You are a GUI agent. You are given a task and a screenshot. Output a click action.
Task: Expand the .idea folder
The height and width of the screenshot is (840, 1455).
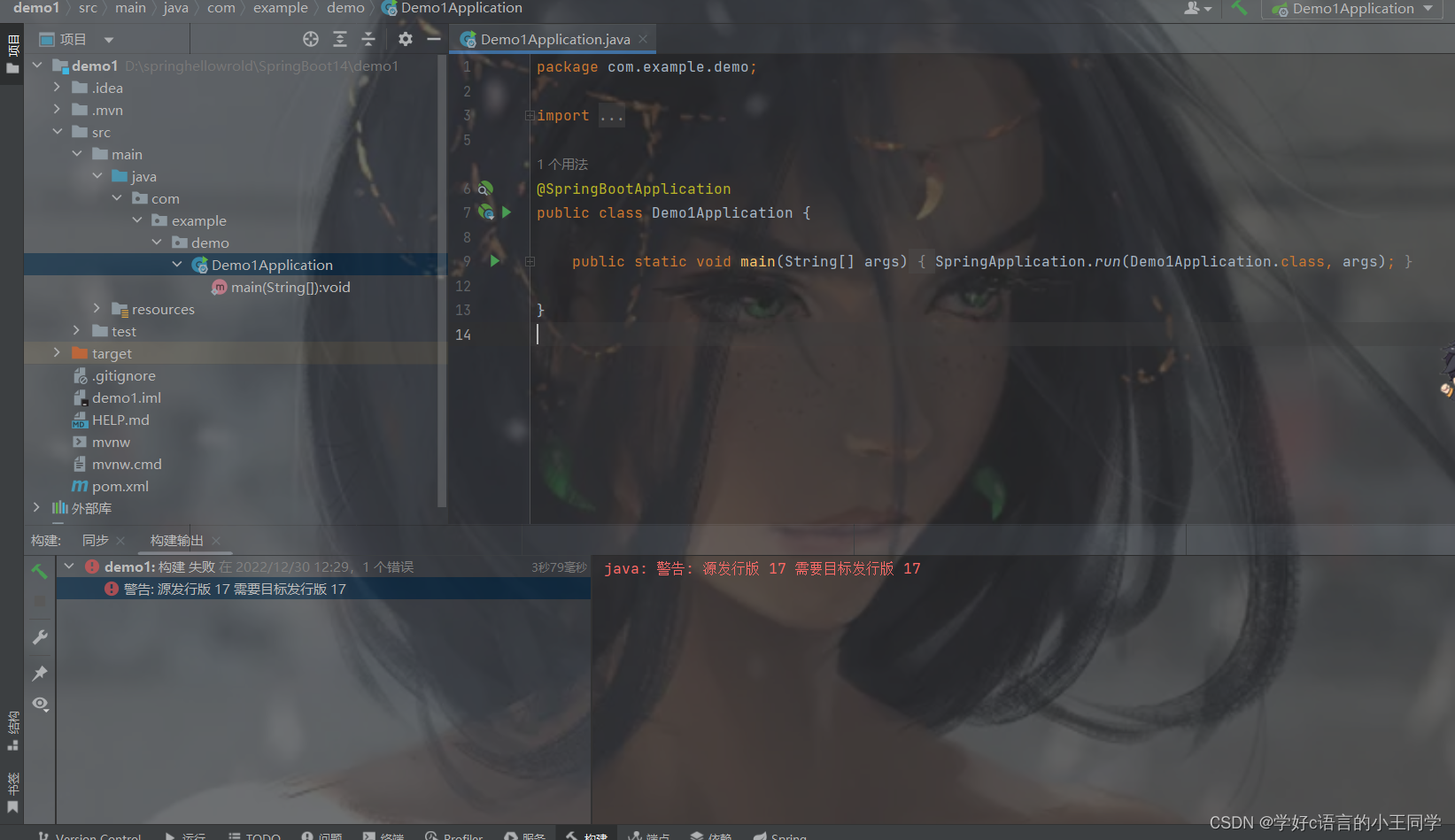[57, 88]
